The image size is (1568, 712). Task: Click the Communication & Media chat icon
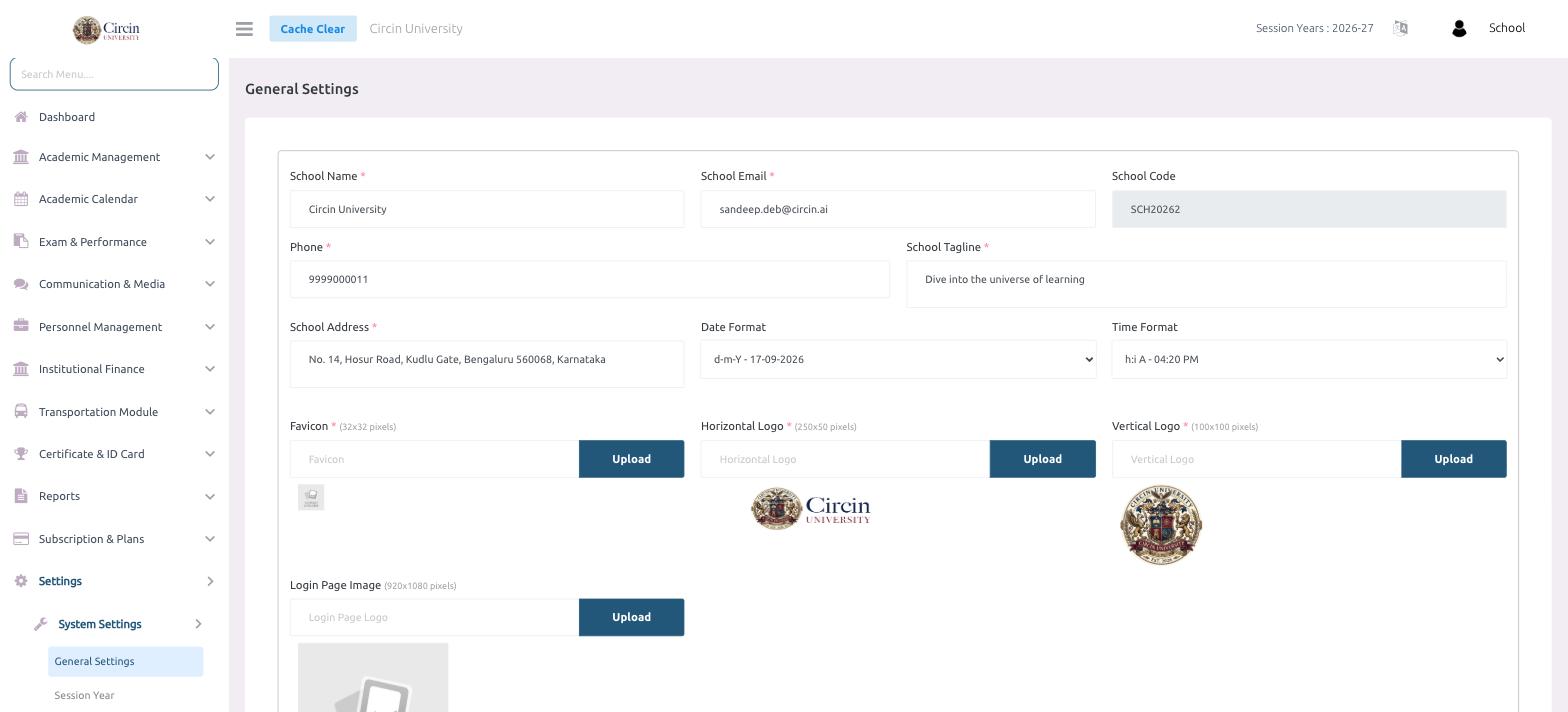[x=21, y=284]
